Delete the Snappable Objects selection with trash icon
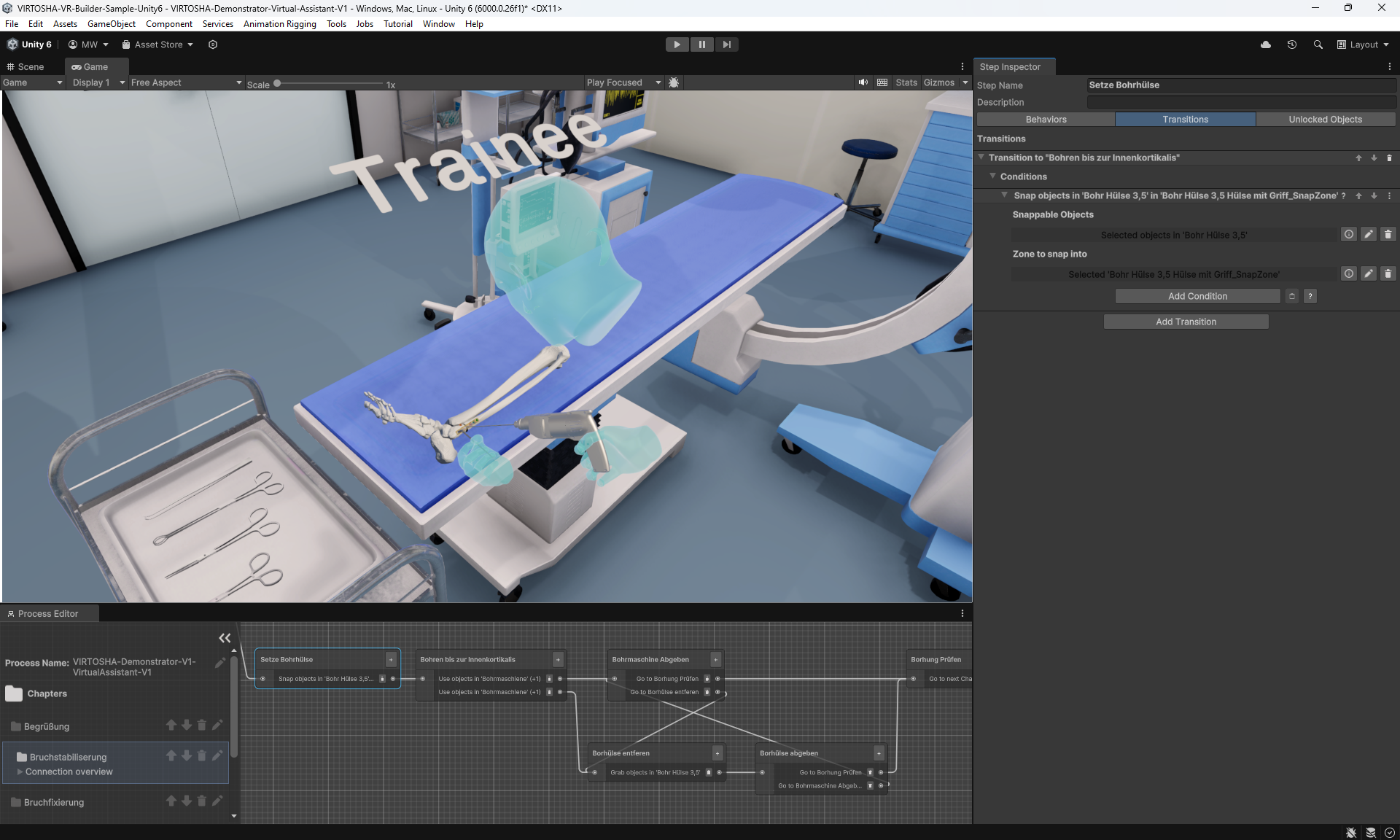 1388,235
